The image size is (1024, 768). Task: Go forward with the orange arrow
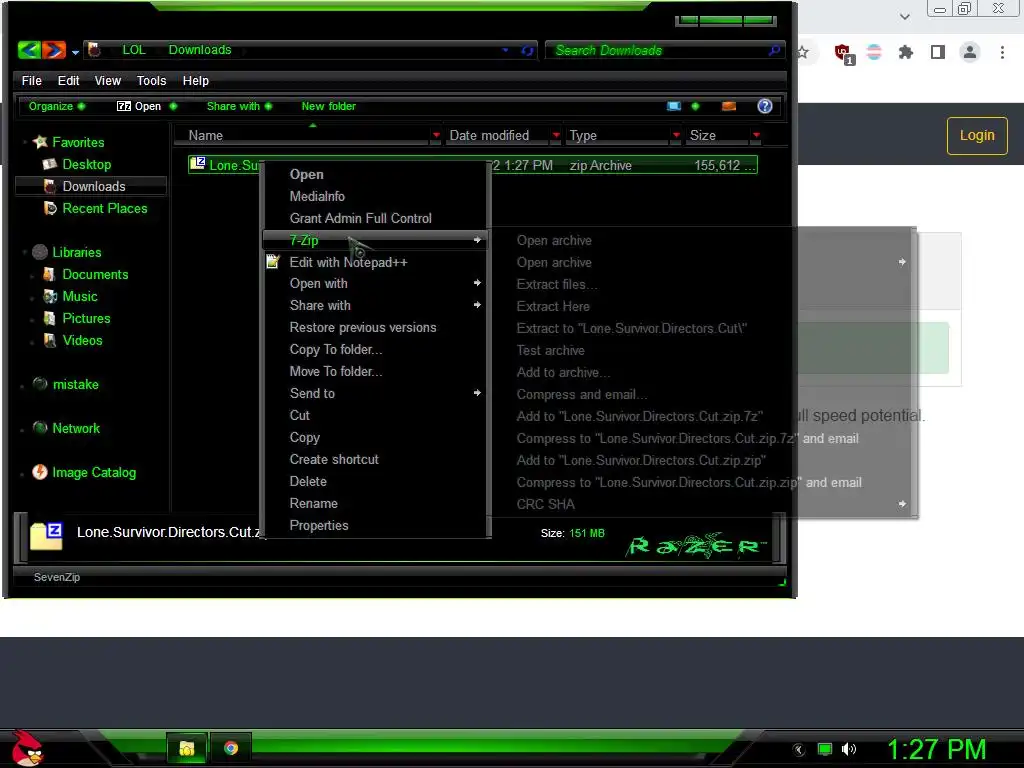(54, 50)
